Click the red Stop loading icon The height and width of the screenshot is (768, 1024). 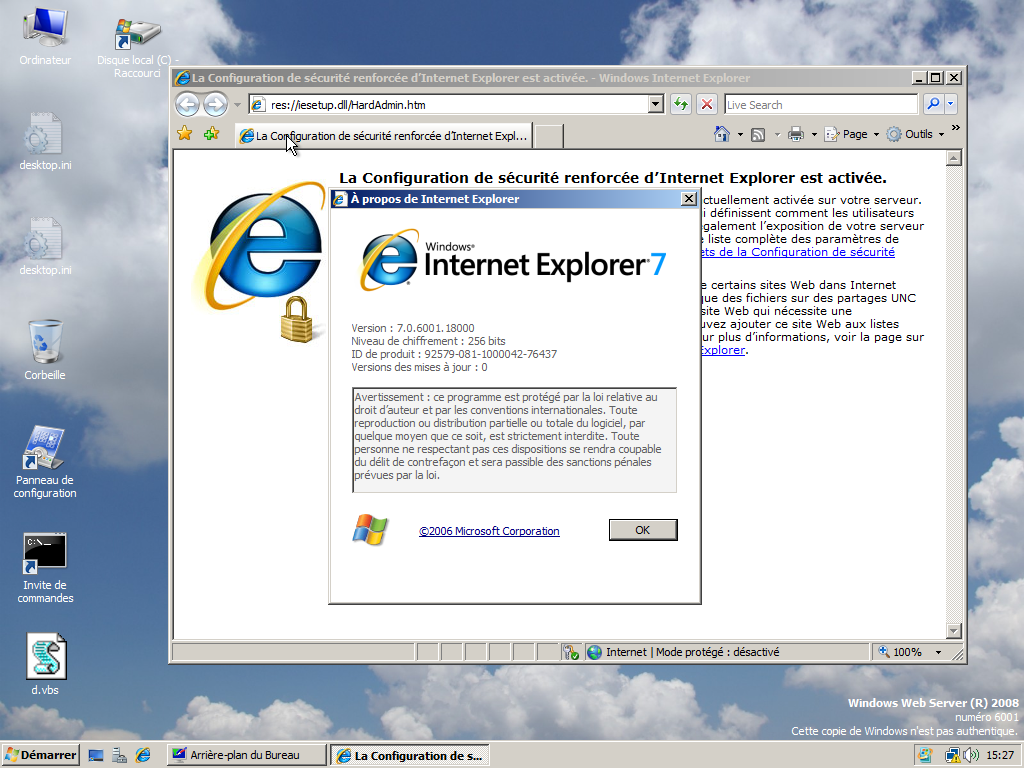[x=707, y=104]
